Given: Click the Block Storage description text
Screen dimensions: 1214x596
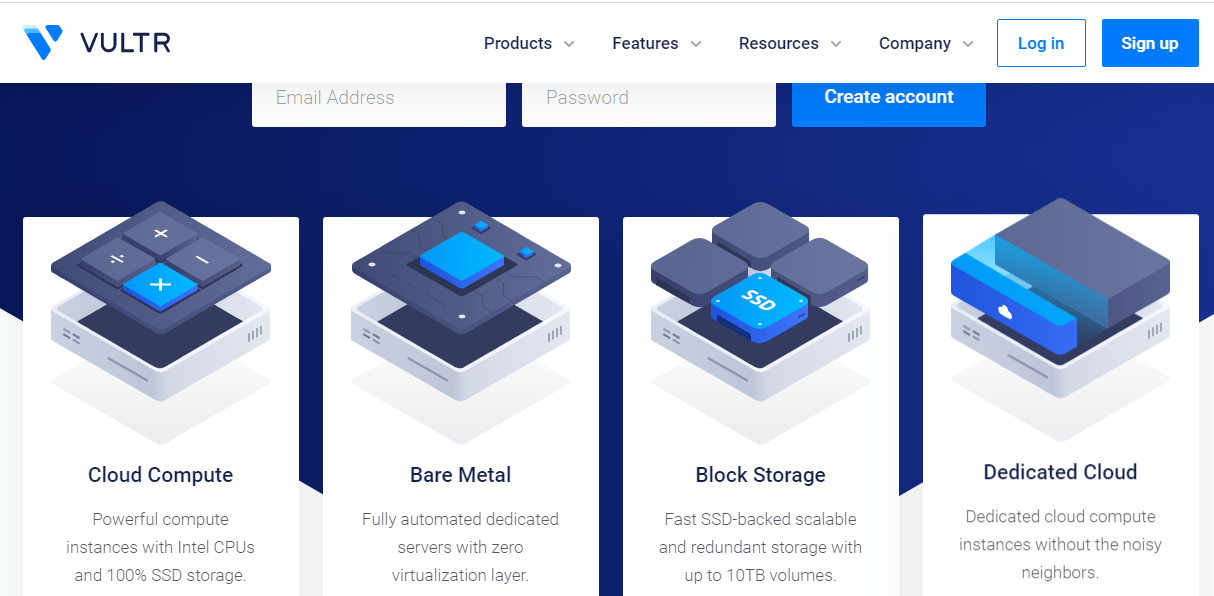Looking at the screenshot, I should point(761,547).
